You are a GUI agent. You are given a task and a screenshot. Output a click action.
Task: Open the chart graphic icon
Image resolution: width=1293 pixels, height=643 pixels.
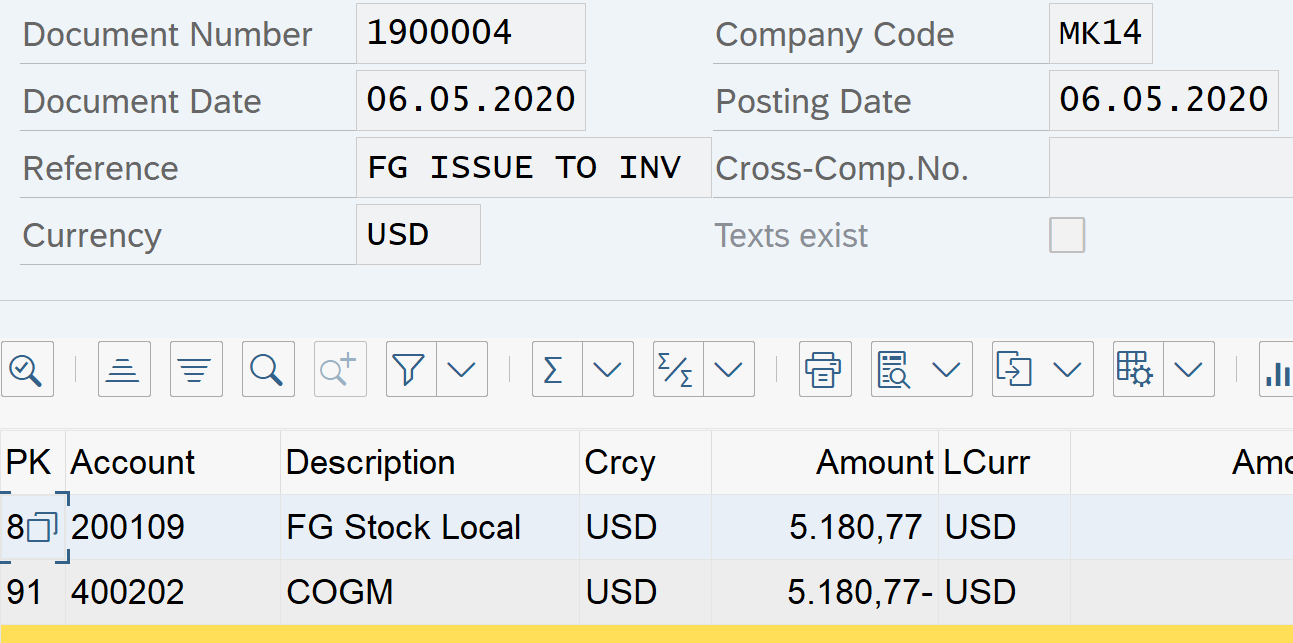1276,370
